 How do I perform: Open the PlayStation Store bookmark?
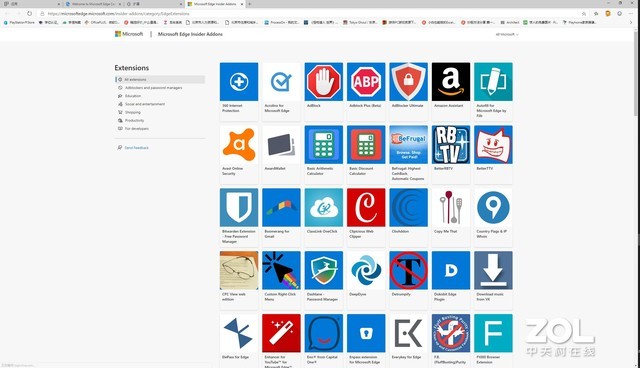(x=19, y=22)
